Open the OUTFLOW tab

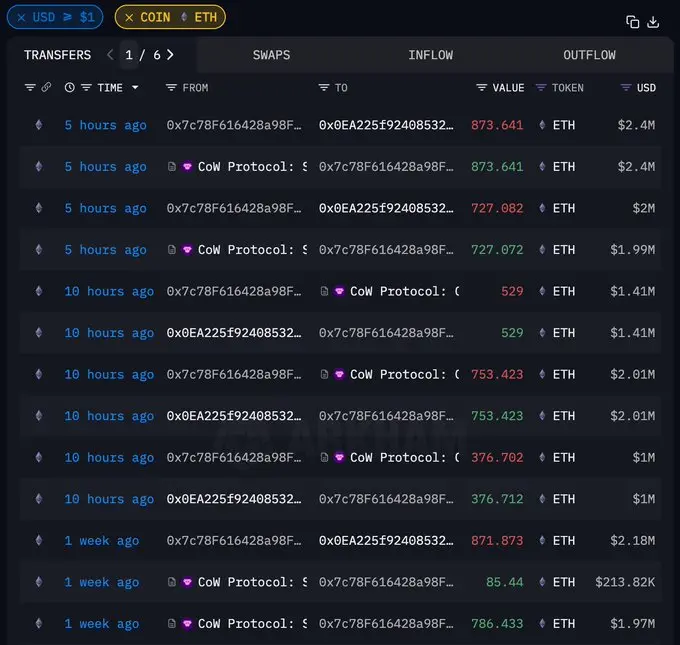[589, 55]
